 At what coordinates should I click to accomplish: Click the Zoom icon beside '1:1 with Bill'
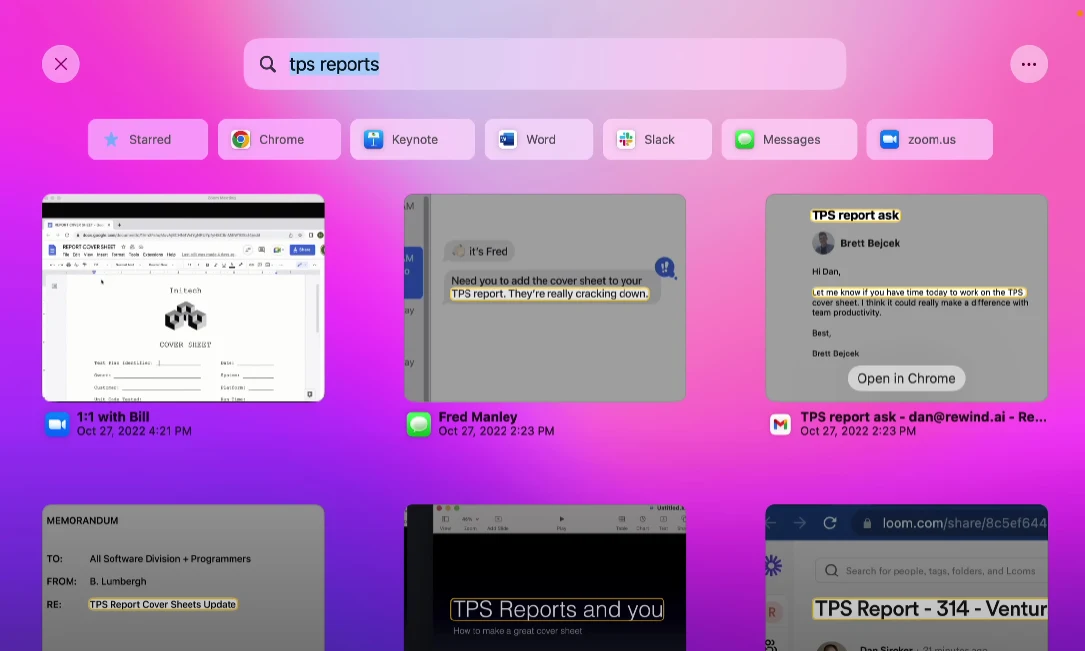57,425
